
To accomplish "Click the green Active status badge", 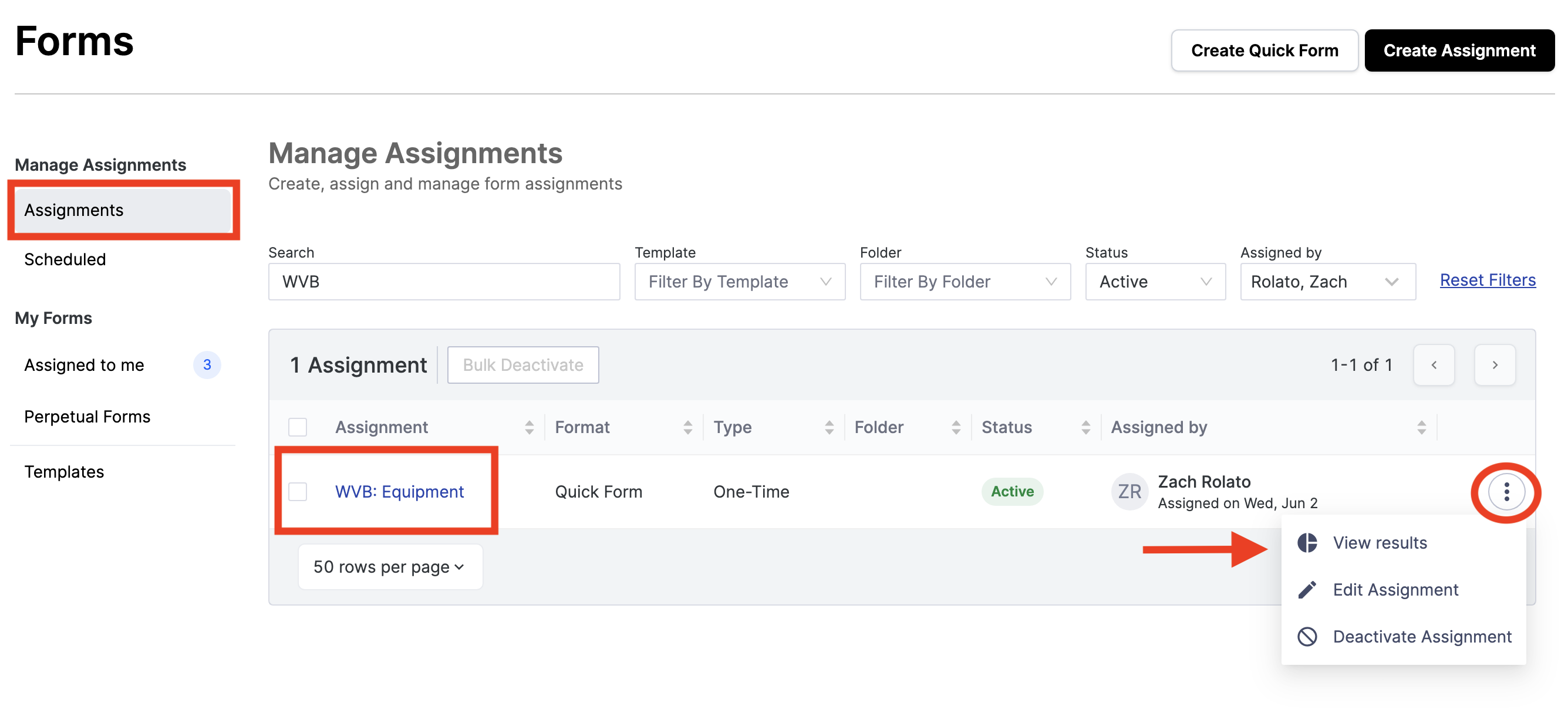I will [x=1011, y=491].
